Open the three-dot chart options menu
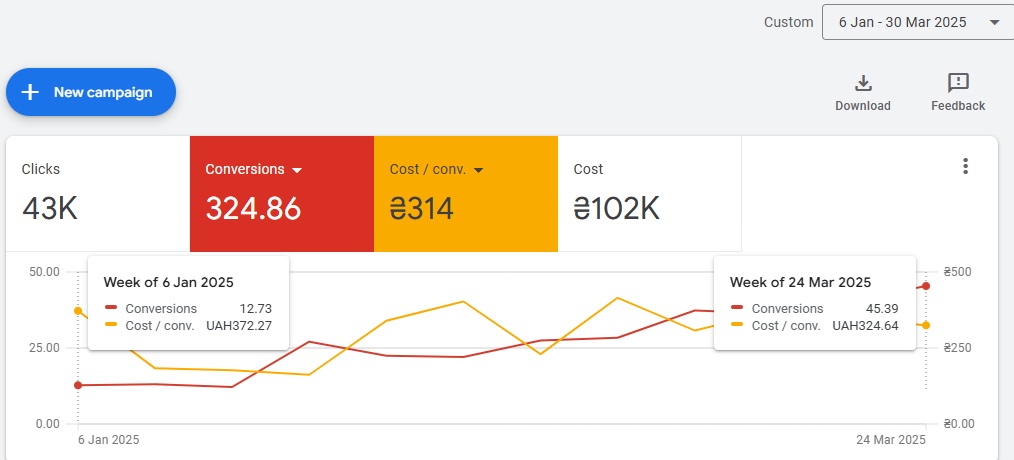This screenshot has width=1014, height=460. pos(965,166)
